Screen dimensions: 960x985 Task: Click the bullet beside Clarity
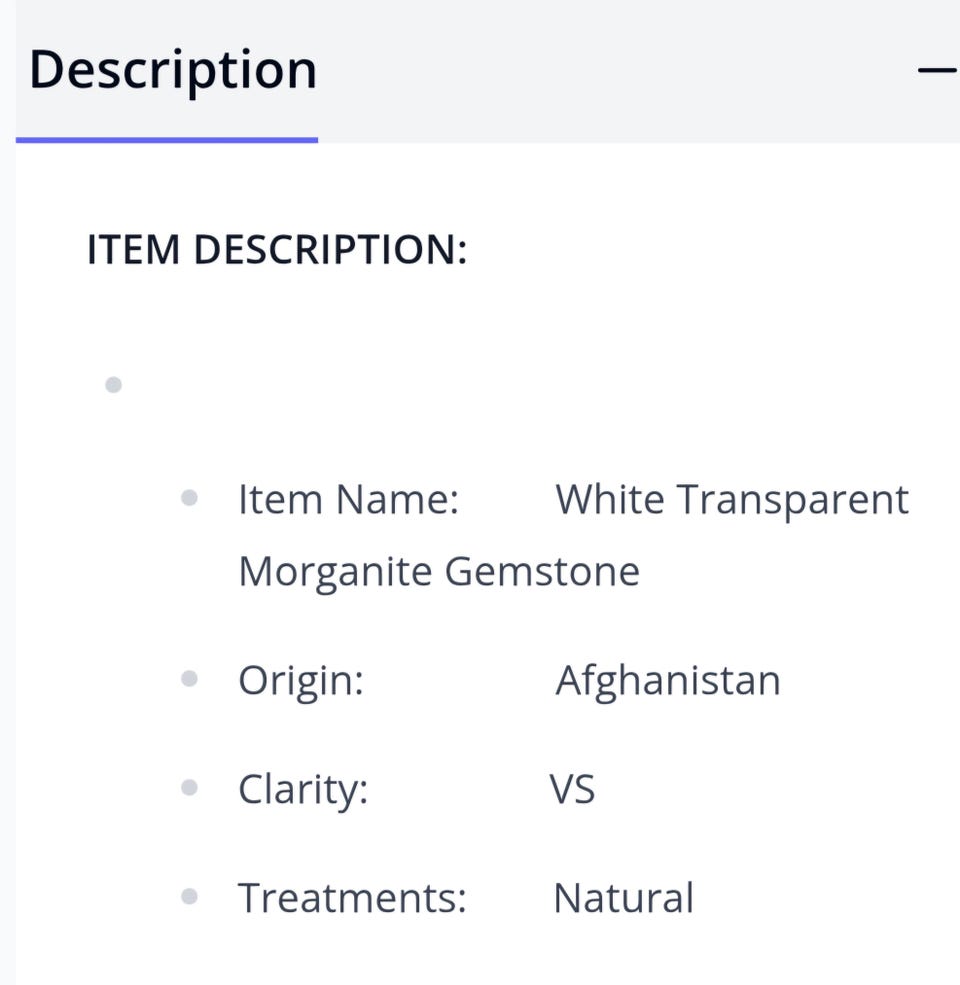click(x=189, y=788)
